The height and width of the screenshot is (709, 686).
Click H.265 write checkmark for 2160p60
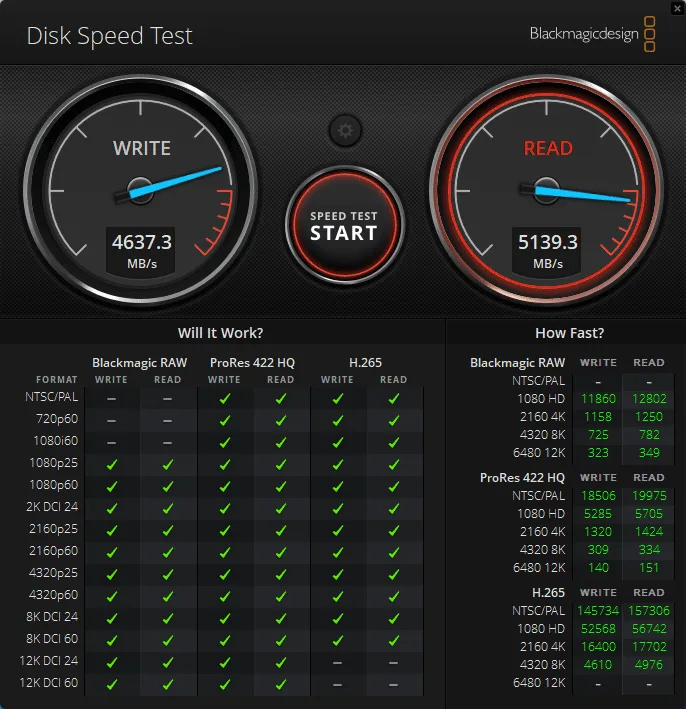click(x=337, y=553)
